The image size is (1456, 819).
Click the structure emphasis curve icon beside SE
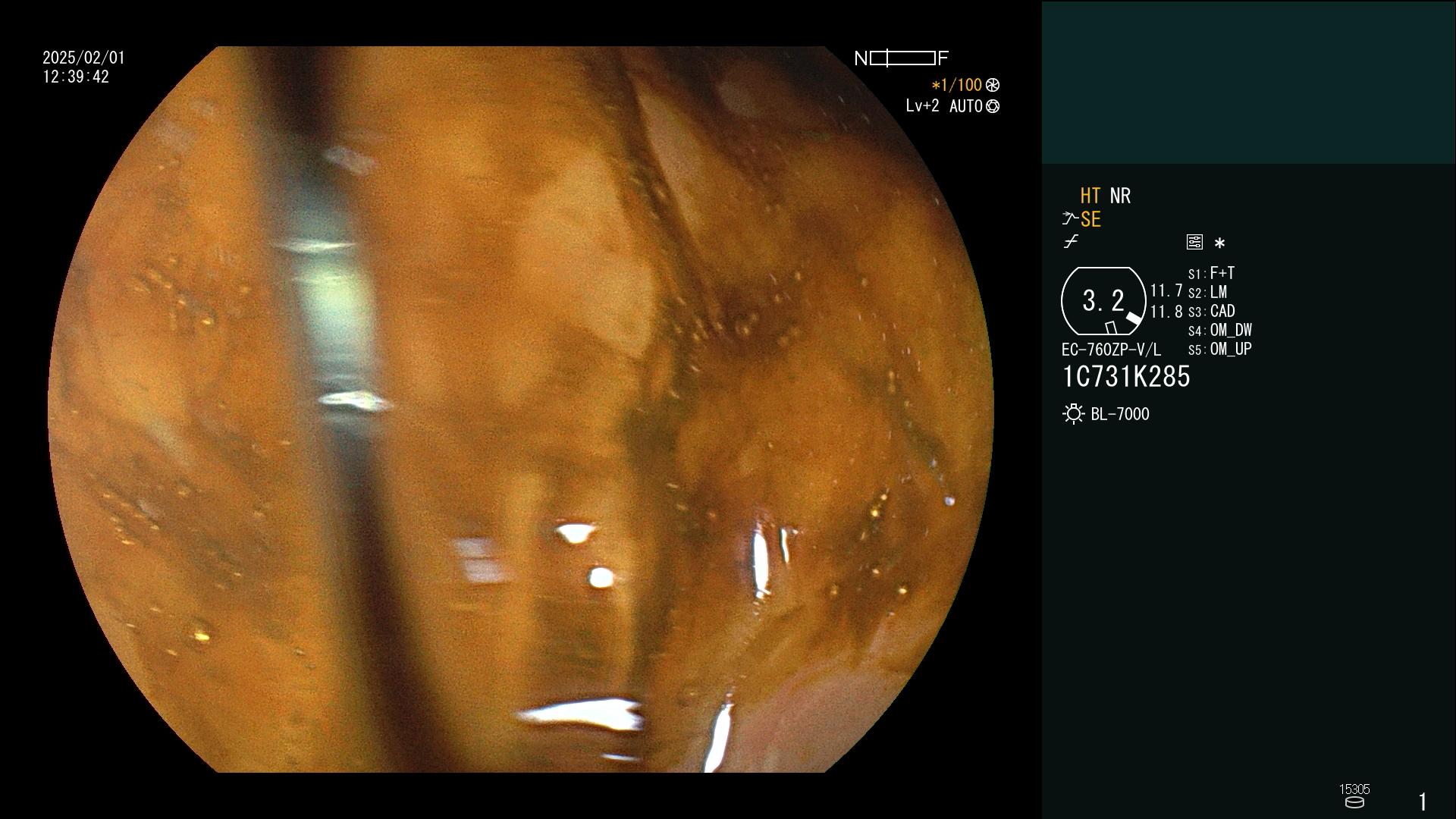tap(1070, 219)
